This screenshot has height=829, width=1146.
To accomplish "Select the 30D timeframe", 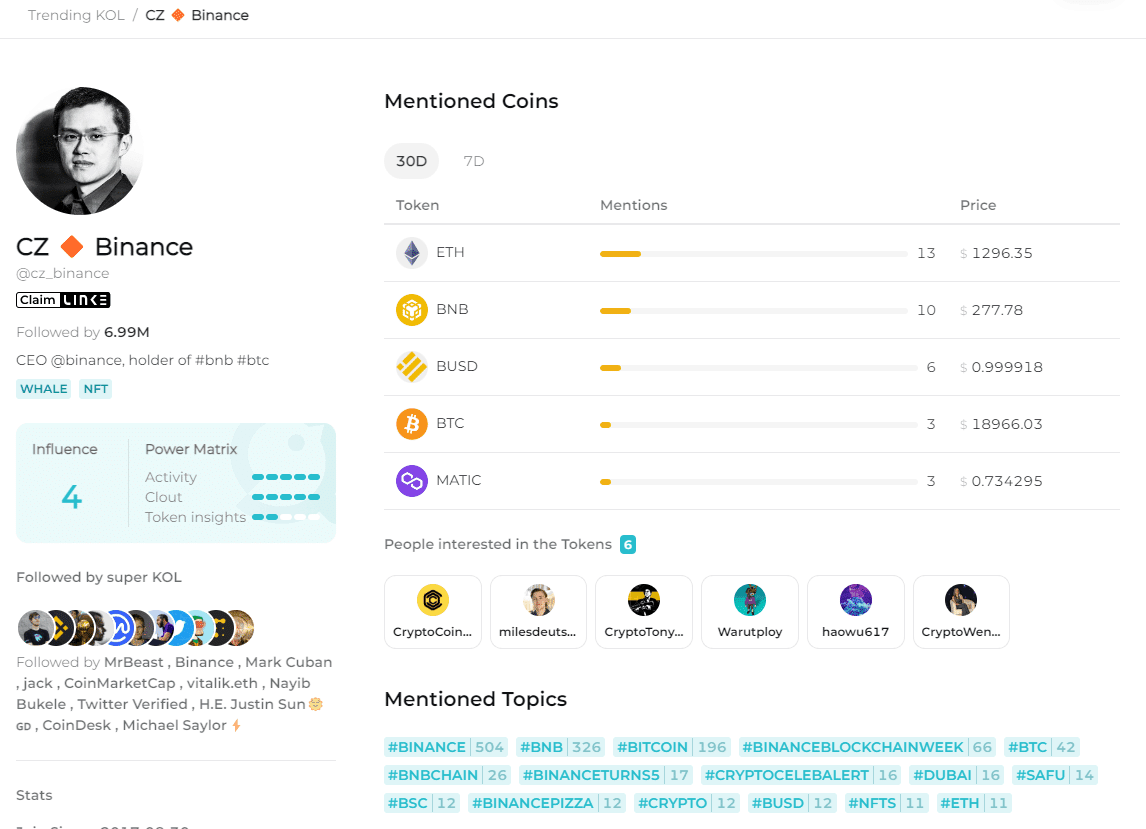I will [411, 161].
